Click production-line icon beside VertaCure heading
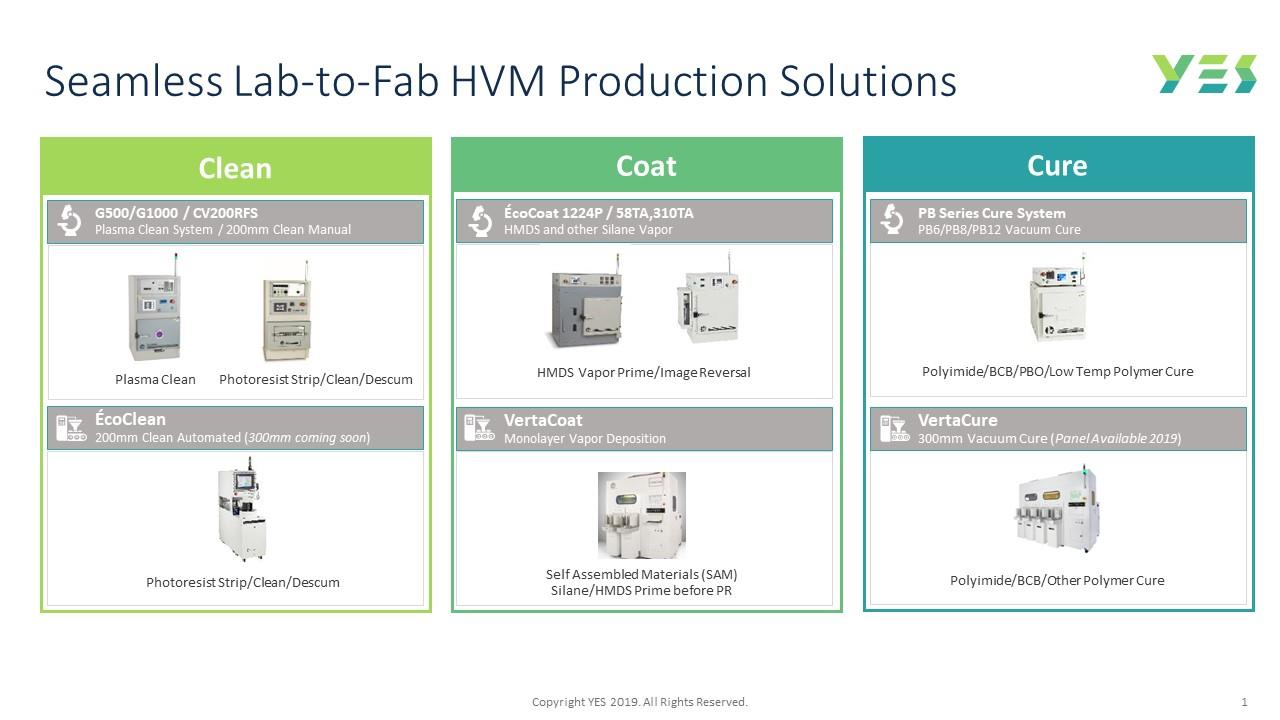This screenshot has width=1280, height=720. pyautogui.click(x=893, y=428)
